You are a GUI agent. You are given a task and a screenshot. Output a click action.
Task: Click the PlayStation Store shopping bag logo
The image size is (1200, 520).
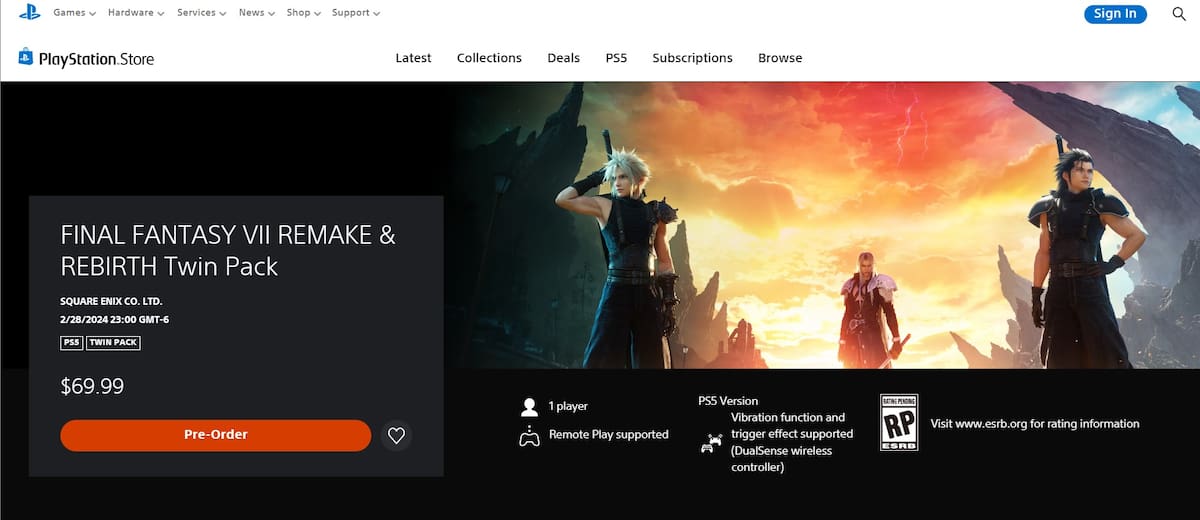(26, 58)
